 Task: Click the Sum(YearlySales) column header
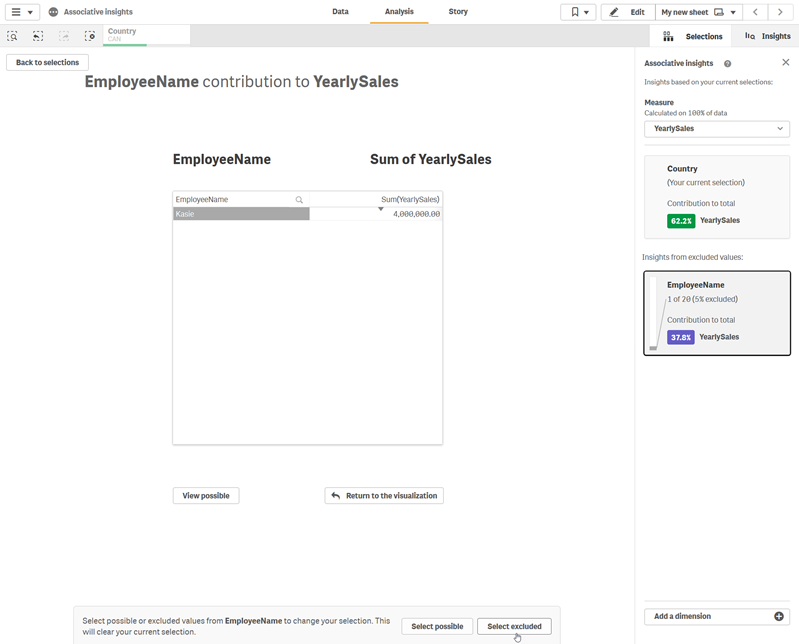point(410,199)
